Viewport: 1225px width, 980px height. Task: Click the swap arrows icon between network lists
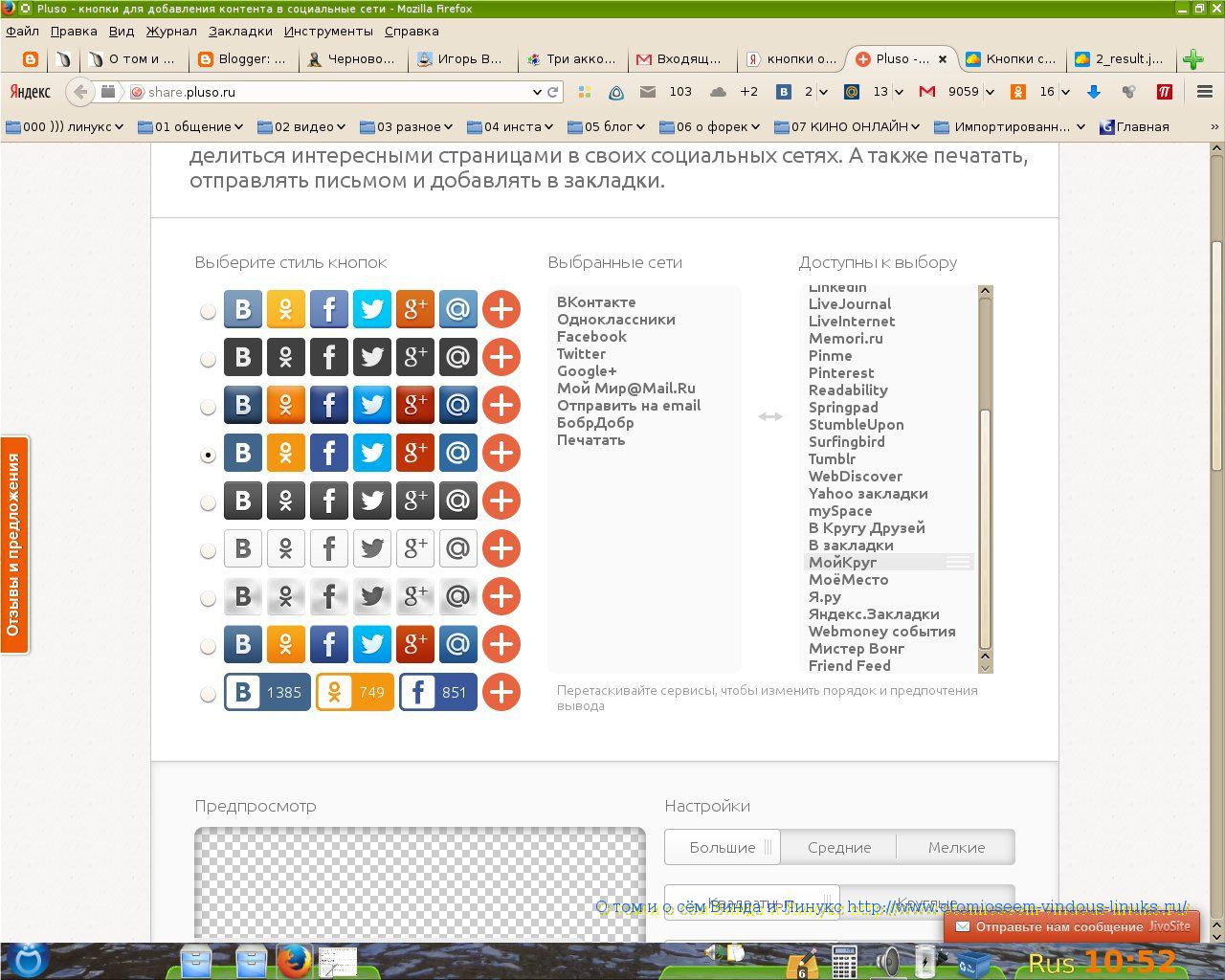coord(770,416)
